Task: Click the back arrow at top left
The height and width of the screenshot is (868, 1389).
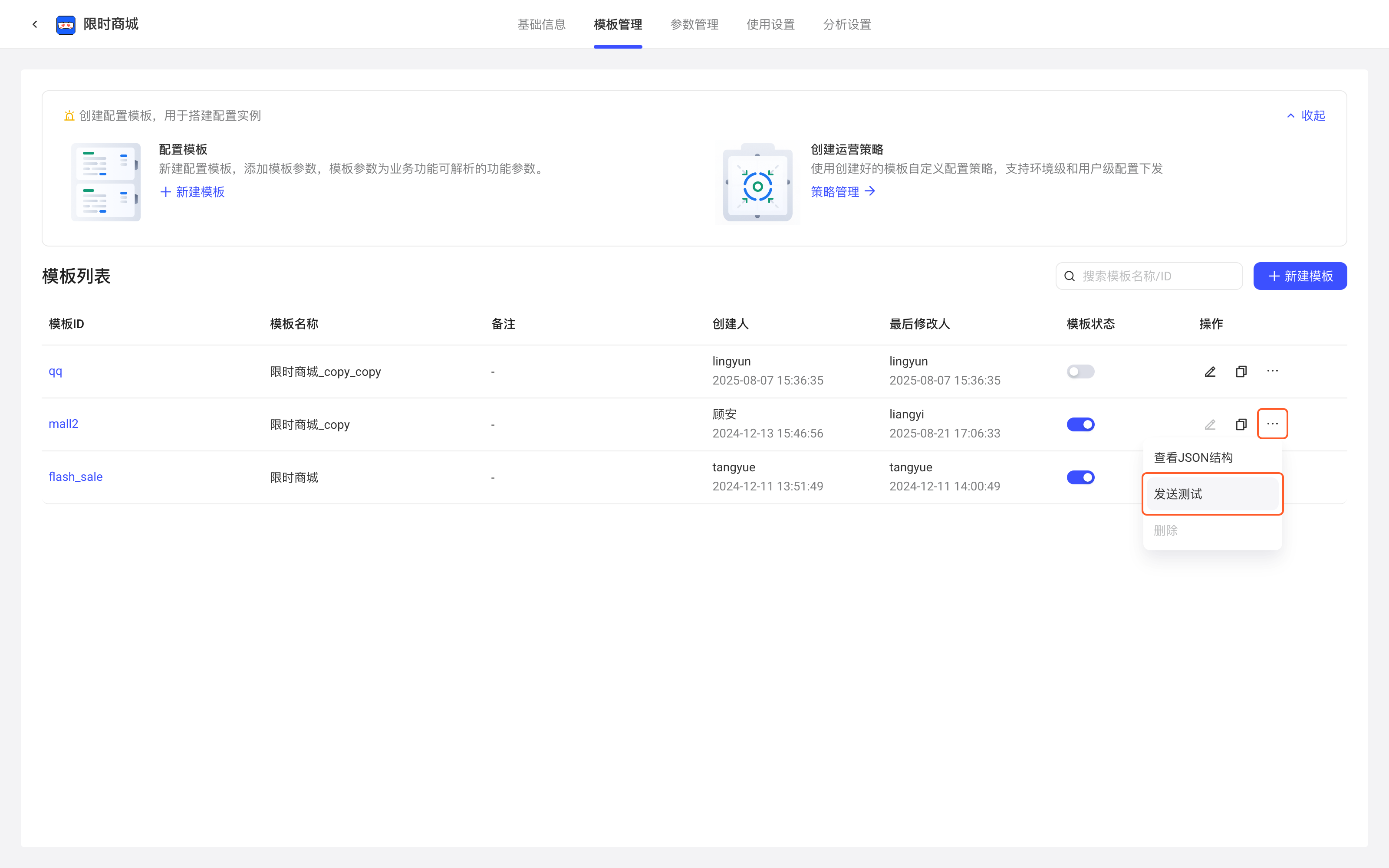Action: pyautogui.click(x=35, y=24)
